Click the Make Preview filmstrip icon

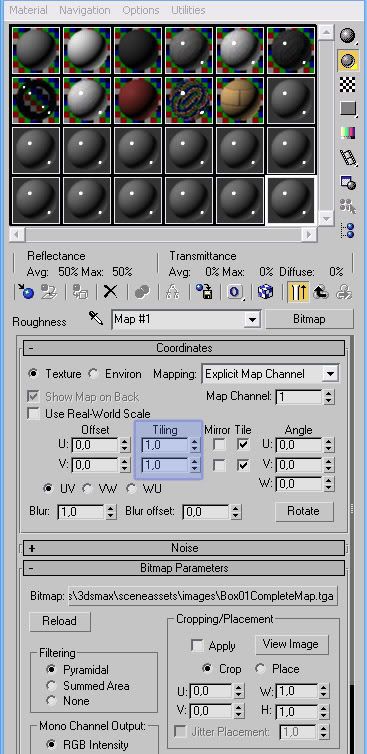coord(347,157)
